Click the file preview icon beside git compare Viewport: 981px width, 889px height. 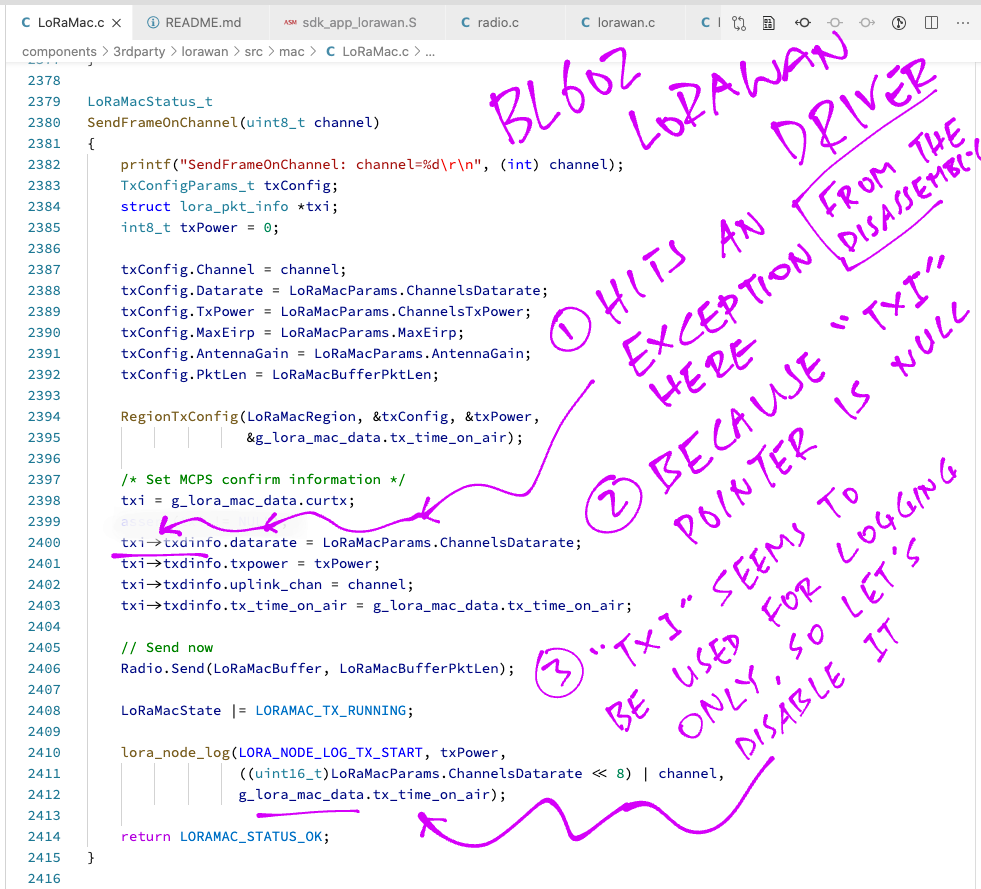pyautogui.click(x=769, y=22)
